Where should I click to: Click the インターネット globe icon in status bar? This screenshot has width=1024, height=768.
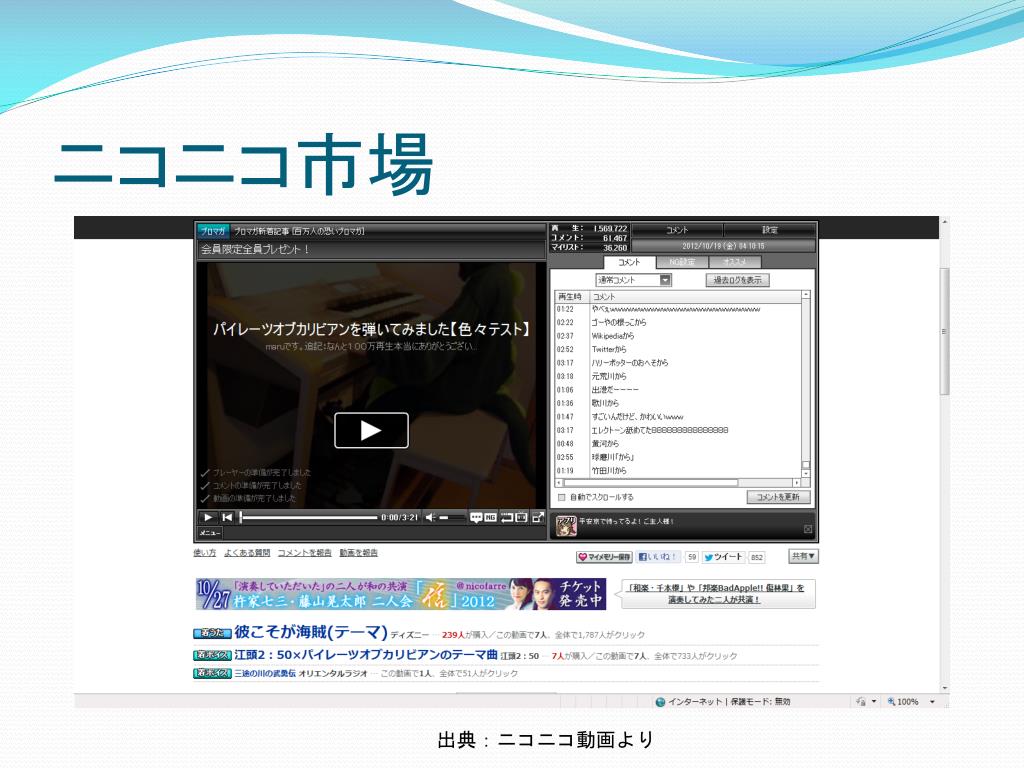(660, 702)
